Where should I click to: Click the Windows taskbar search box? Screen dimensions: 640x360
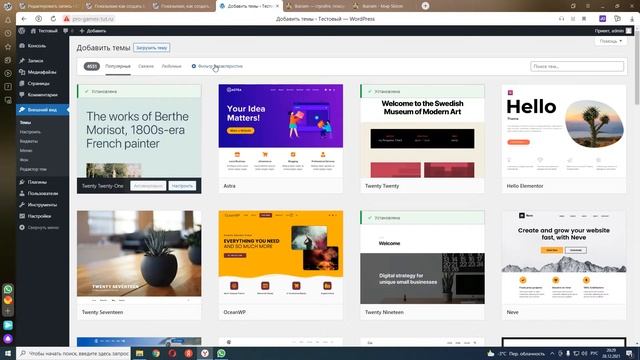coord(73,353)
